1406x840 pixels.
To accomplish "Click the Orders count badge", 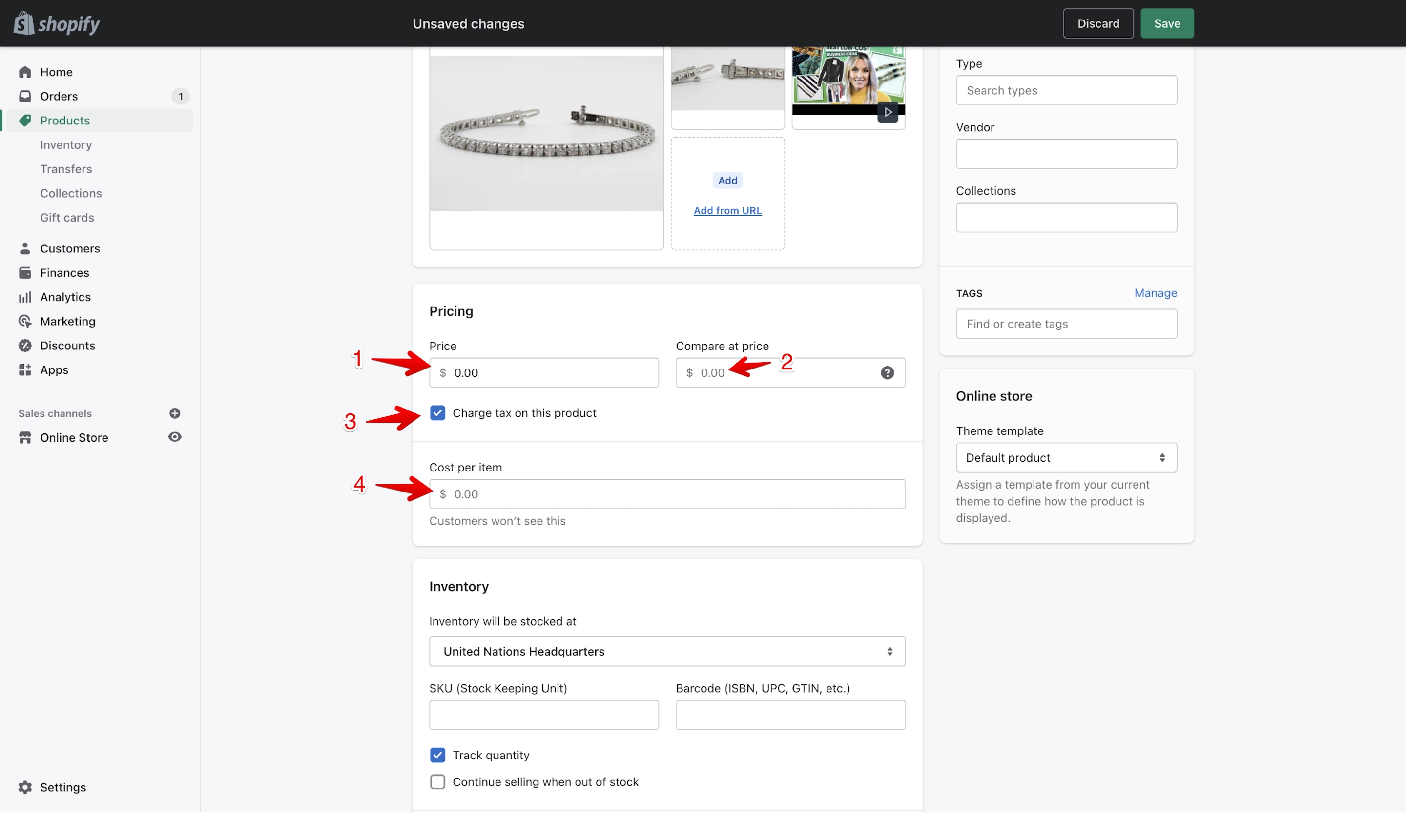I will click(181, 96).
